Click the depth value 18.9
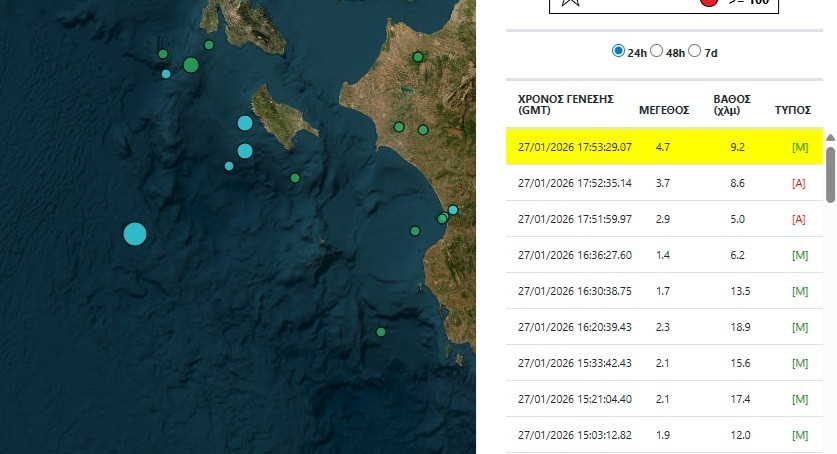Image resolution: width=837 pixels, height=454 pixels. [740, 327]
